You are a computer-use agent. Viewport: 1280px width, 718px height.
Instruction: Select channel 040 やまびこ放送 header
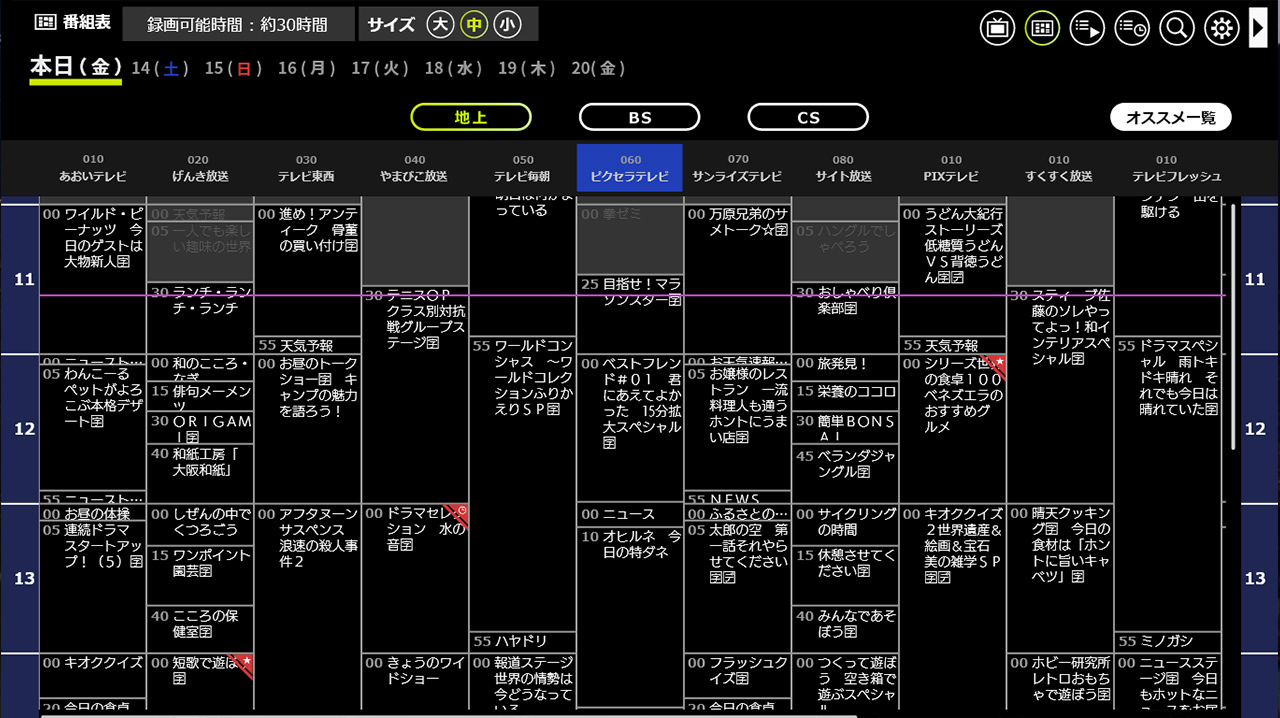tap(415, 168)
